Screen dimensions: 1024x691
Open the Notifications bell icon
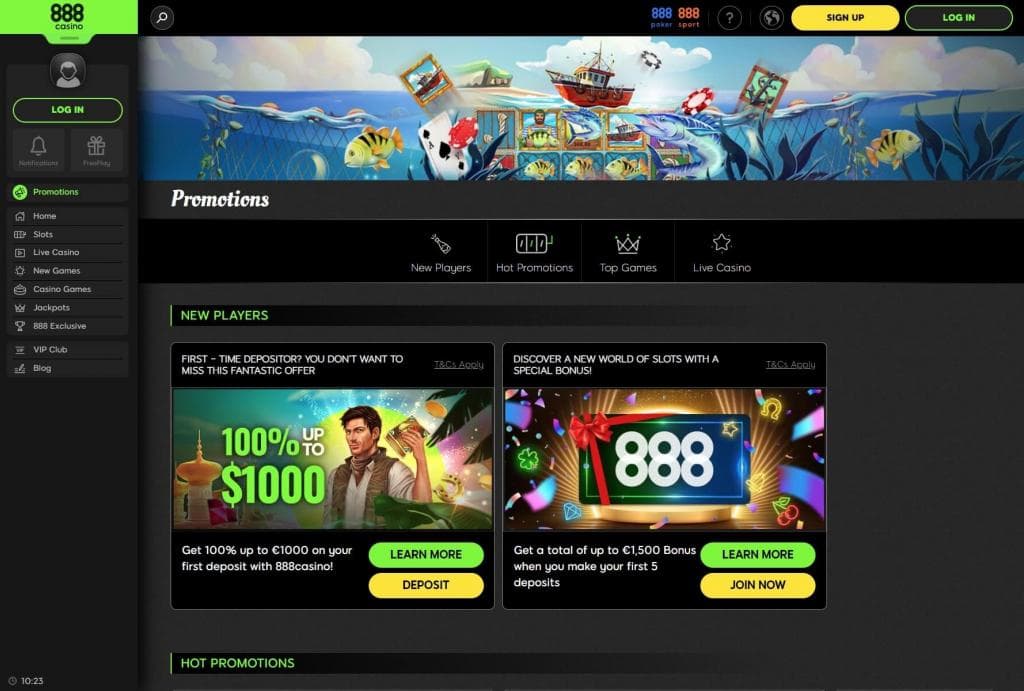click(x=39, y=150)
